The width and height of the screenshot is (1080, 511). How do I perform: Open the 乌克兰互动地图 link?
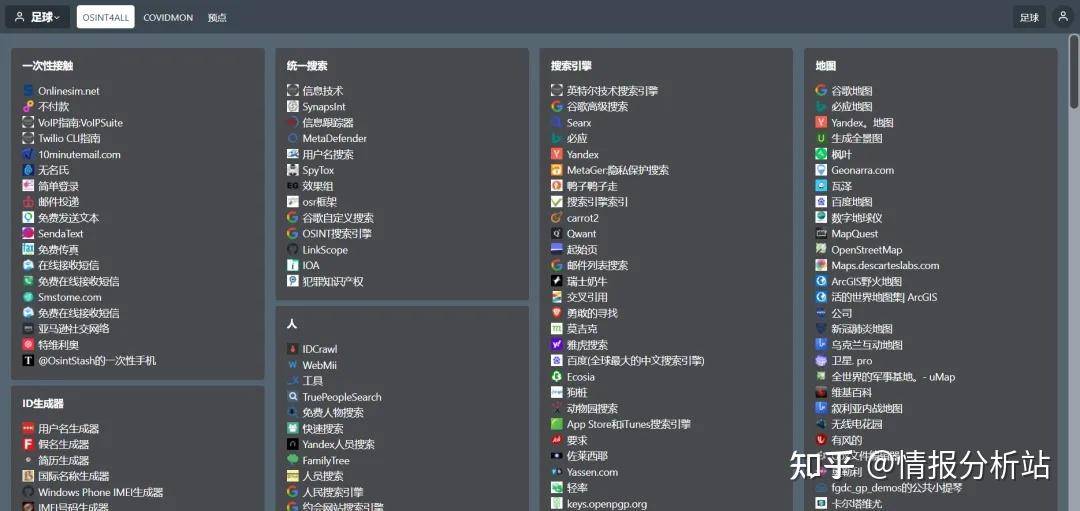click(x=867, y=344)
